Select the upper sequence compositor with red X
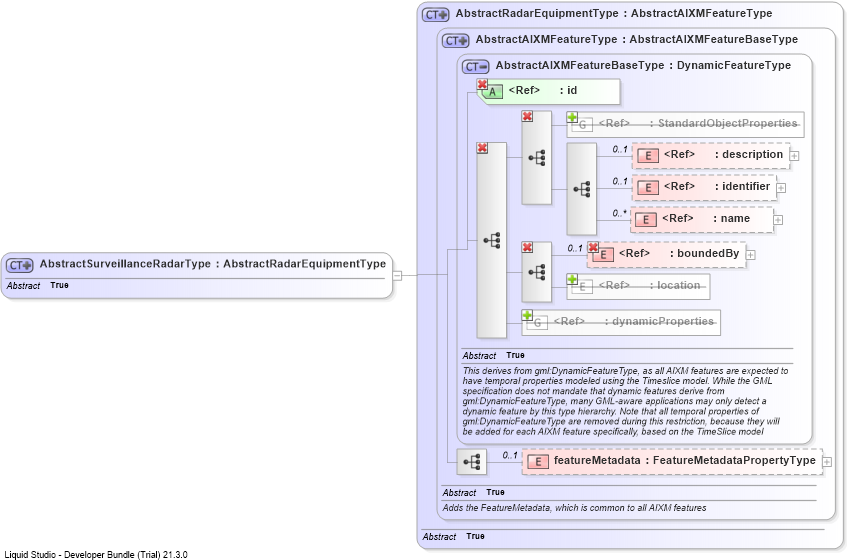Viewport: 847px width, 560px height. tap(536, 158)
